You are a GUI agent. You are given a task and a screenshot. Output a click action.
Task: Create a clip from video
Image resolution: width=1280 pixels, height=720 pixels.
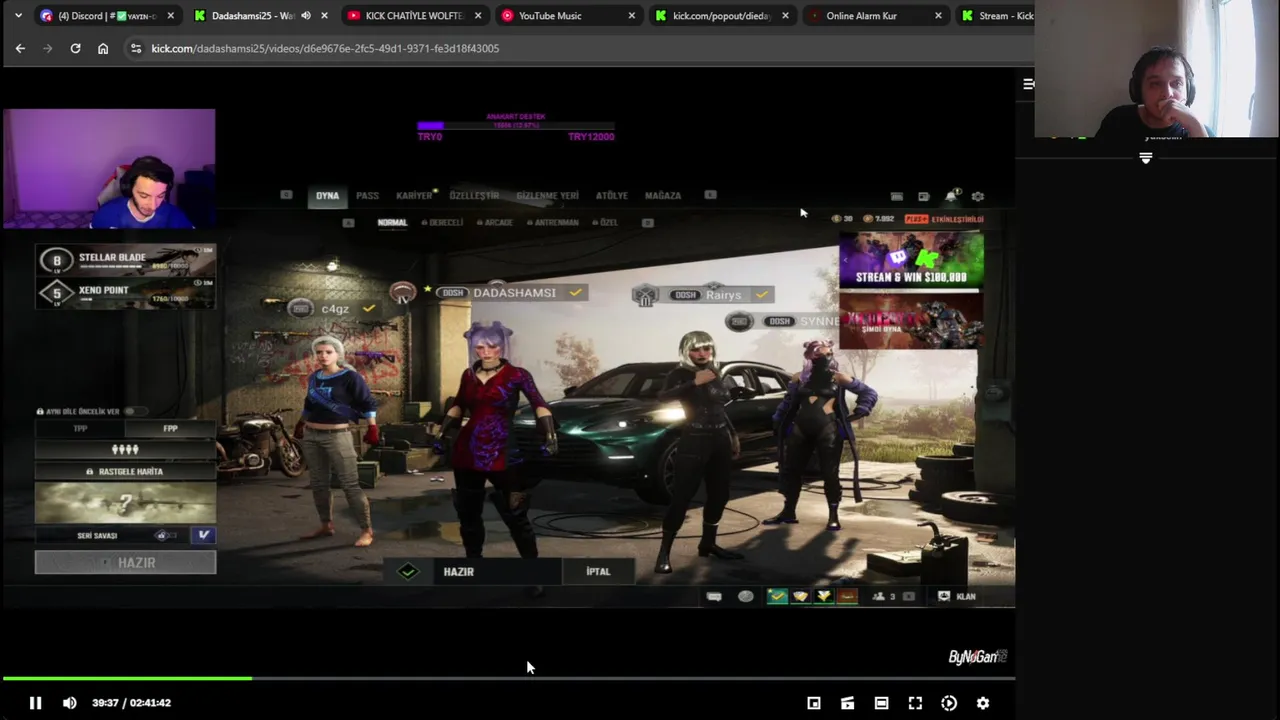coord(847,703)
